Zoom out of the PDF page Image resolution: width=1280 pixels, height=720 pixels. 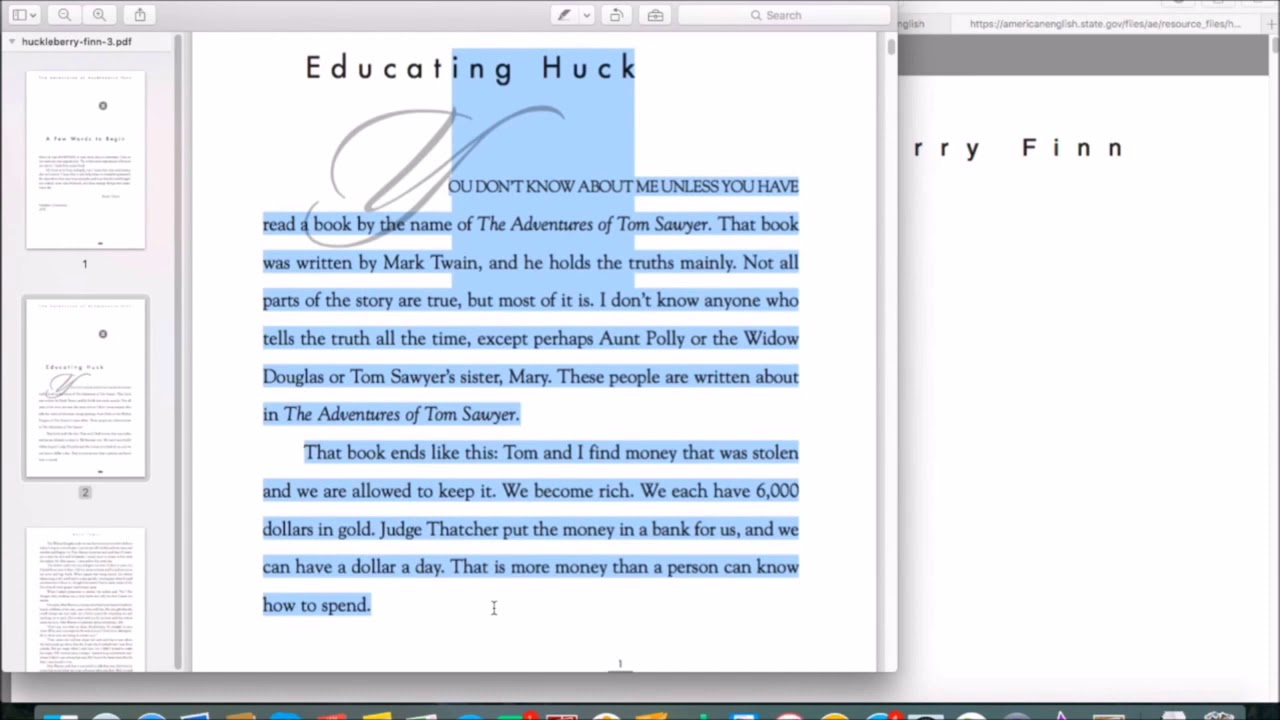[x=64, y=15]
